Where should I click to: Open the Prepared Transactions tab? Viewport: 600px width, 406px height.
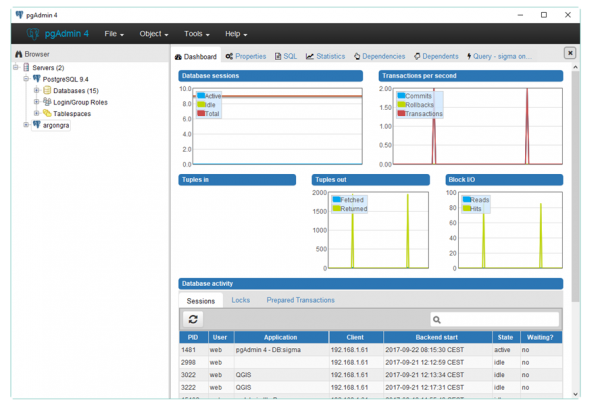300,300
